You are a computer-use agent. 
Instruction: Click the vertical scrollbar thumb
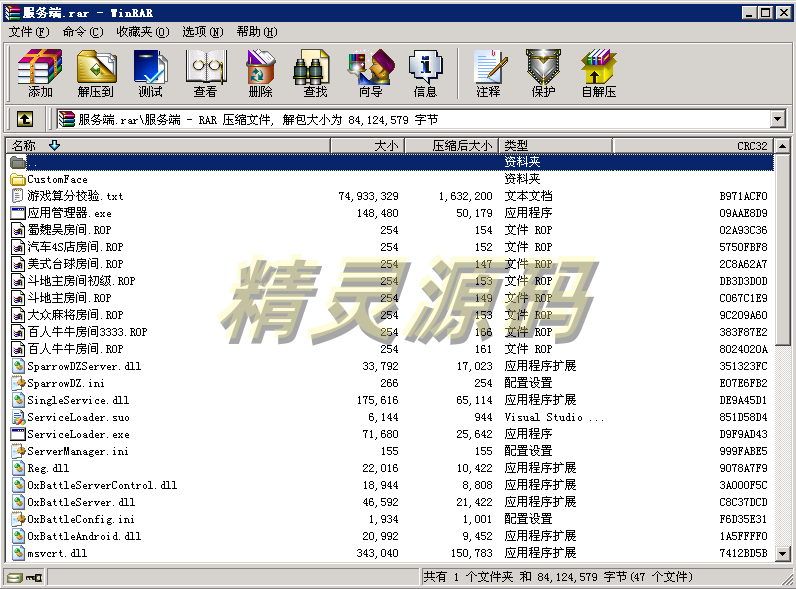pyautogui.click(x=783, y=249)
